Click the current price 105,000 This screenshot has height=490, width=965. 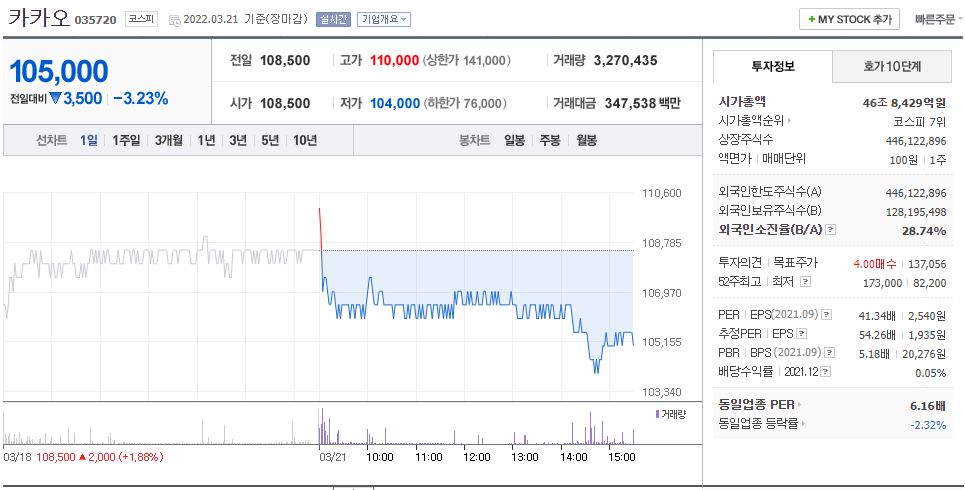click(59, 71)
